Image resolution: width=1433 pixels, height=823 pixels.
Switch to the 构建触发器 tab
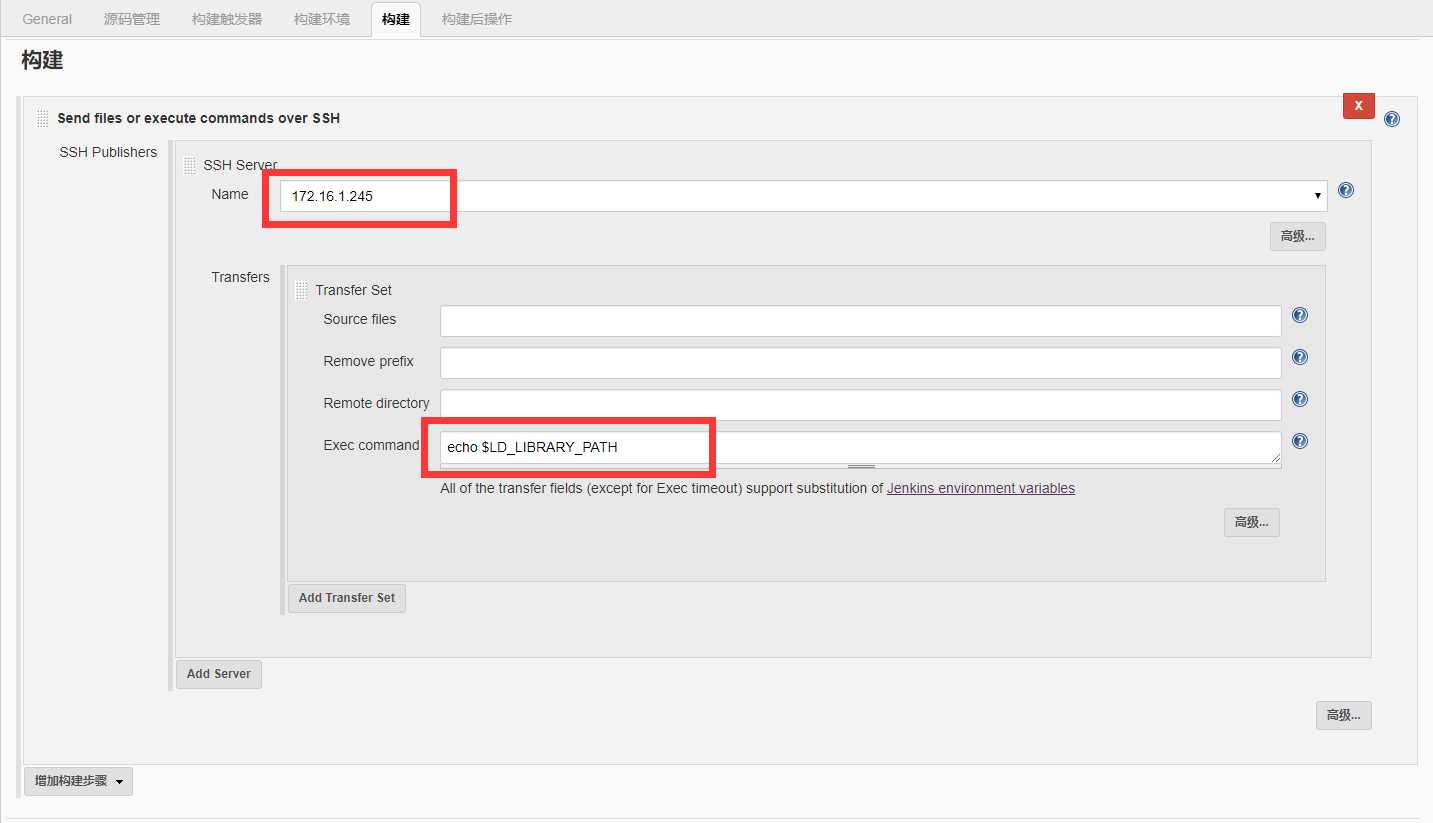click(227, 19)
